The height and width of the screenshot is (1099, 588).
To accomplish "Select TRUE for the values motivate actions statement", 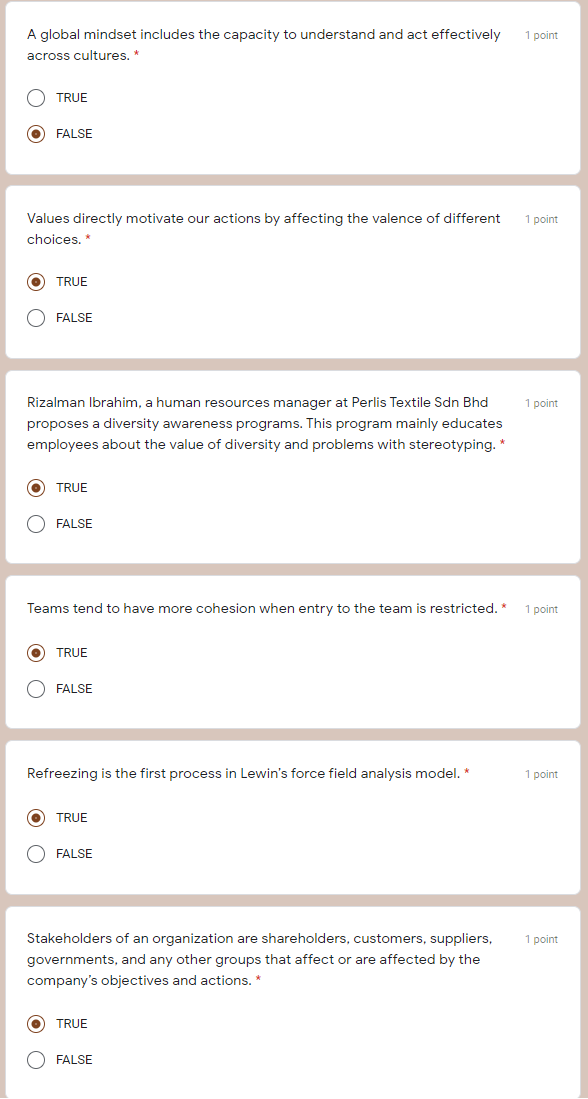I will point(36,281).
